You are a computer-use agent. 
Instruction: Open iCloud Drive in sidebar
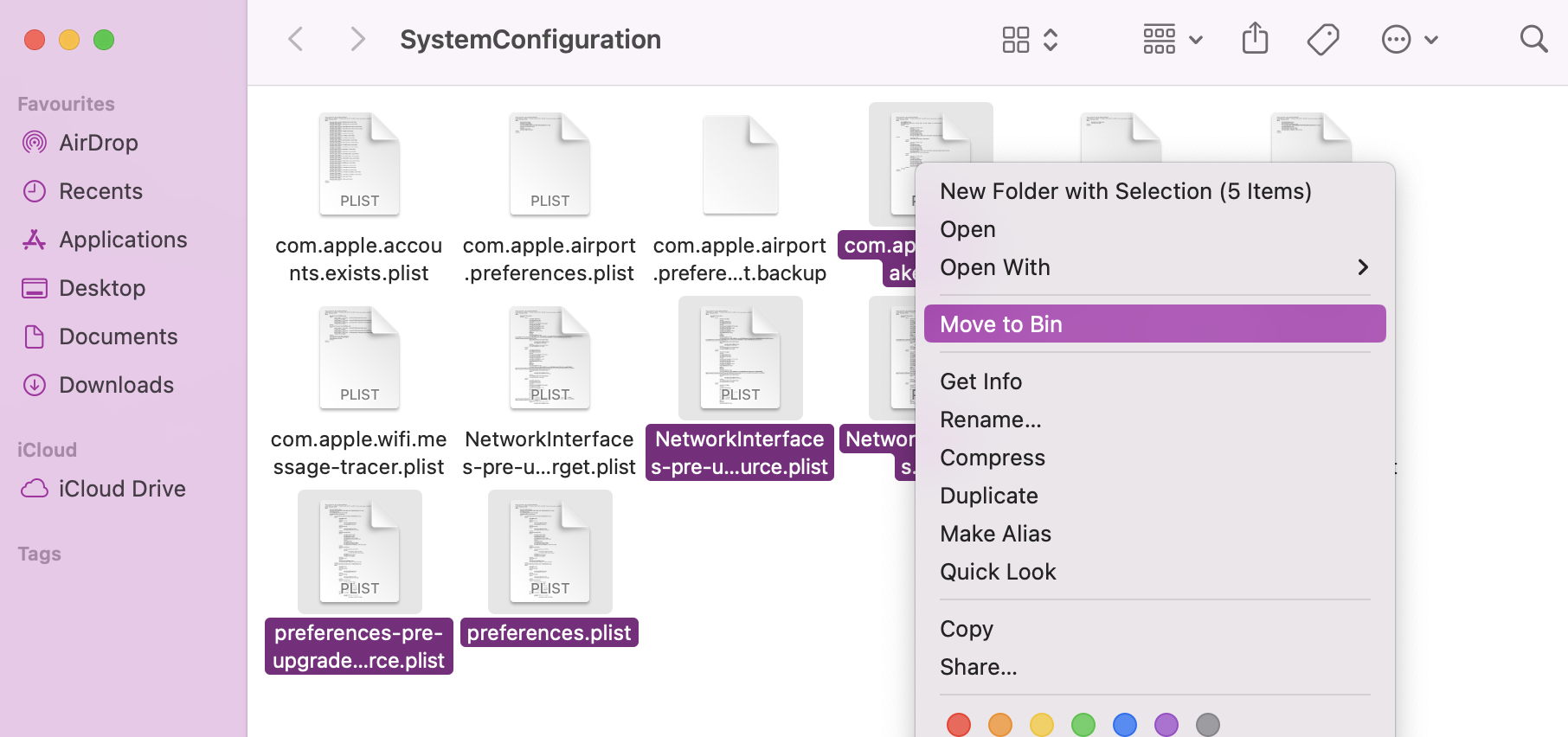[x=104, y=489]
